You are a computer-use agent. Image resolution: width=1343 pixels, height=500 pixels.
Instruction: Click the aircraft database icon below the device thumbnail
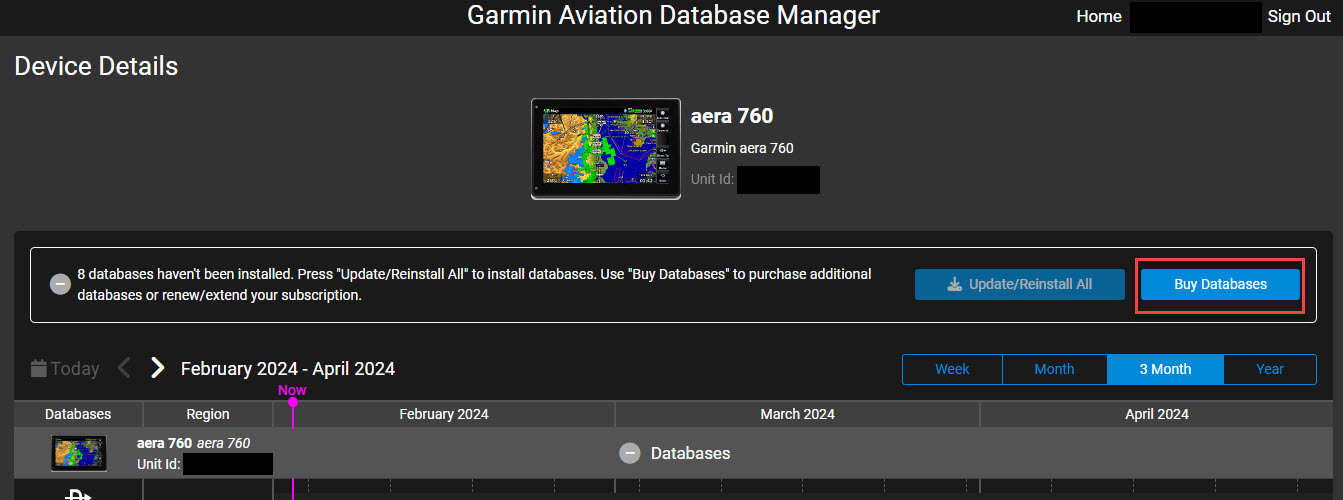79,493
